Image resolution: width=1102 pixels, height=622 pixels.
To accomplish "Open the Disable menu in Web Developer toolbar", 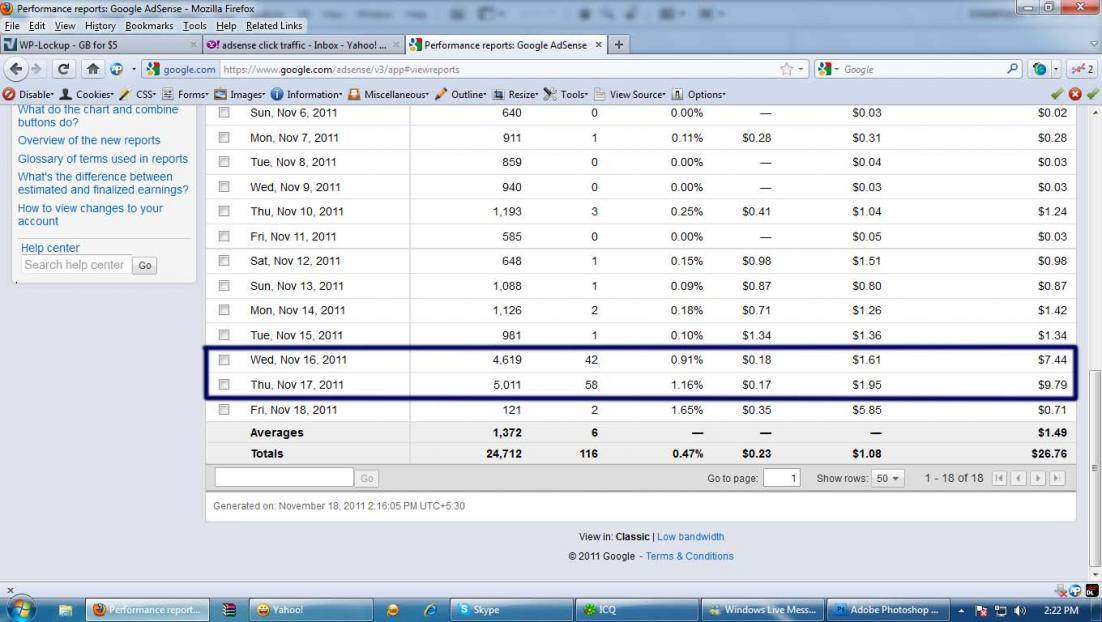I will pos(29,94).
